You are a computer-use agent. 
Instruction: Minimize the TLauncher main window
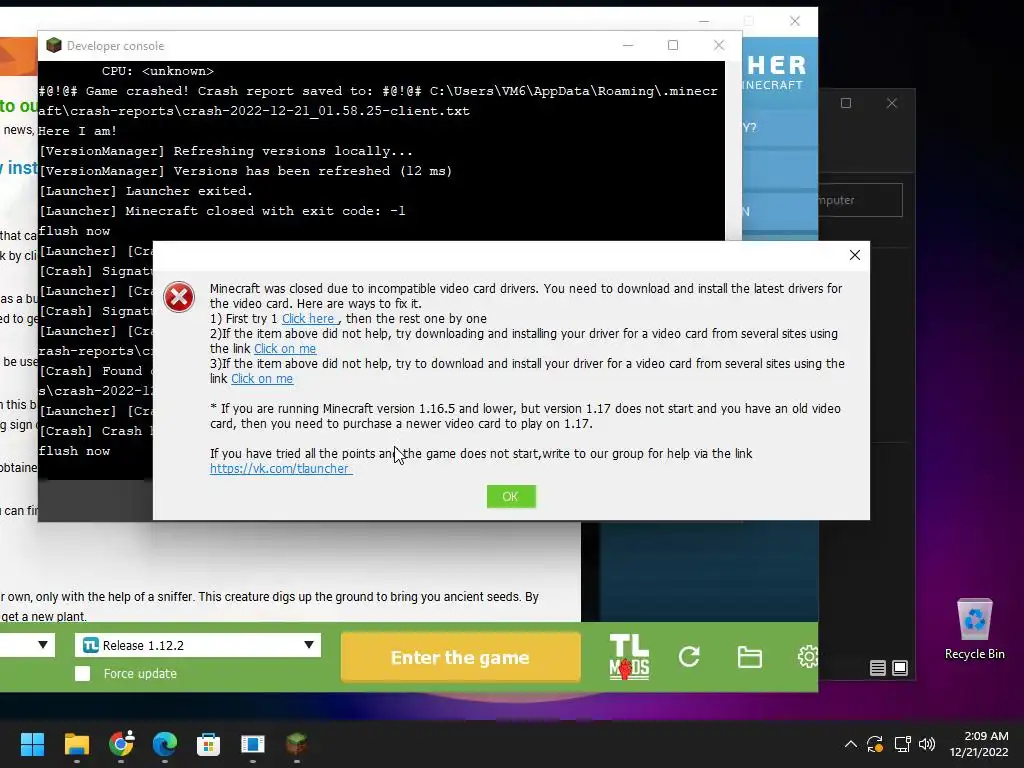[703, 22]
